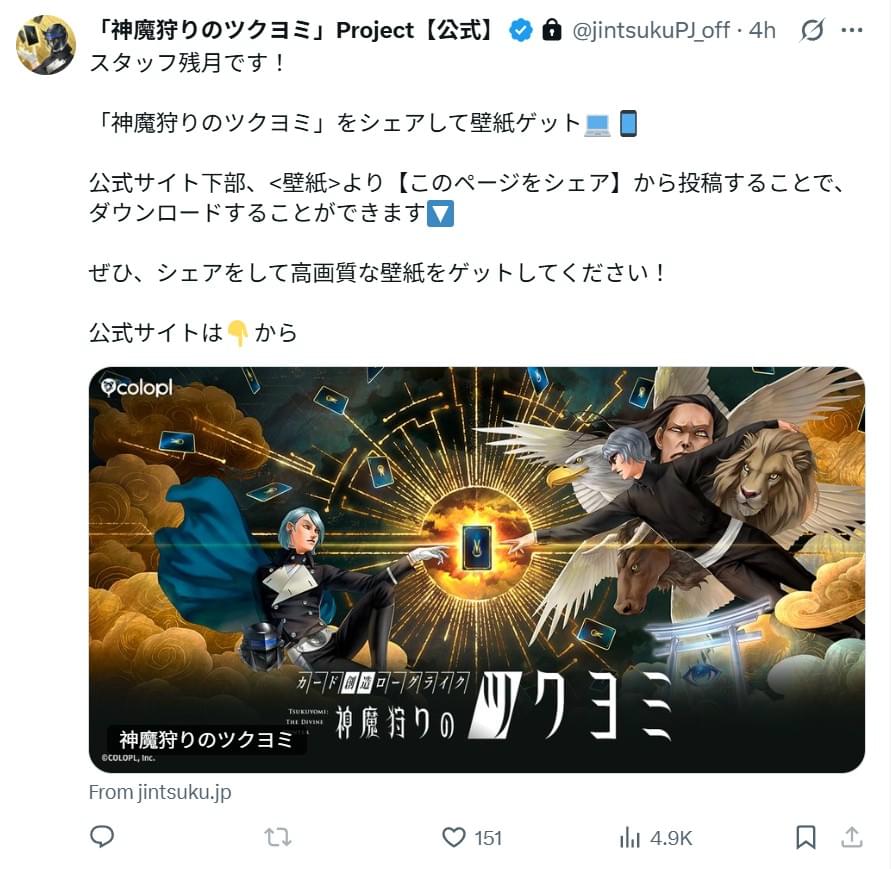Open the @jintsukuPJ_off handle link
This screenshot has height=869, width=894.
coord(651,30)
